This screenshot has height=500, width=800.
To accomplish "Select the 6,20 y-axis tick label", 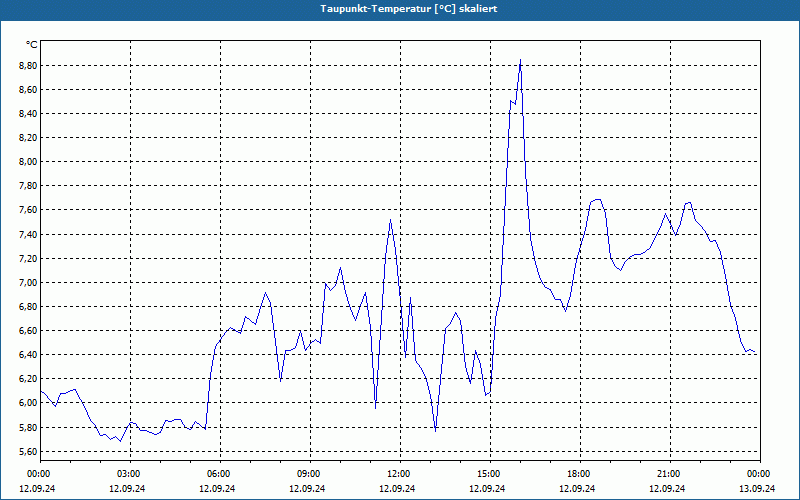I will [28, 379].
